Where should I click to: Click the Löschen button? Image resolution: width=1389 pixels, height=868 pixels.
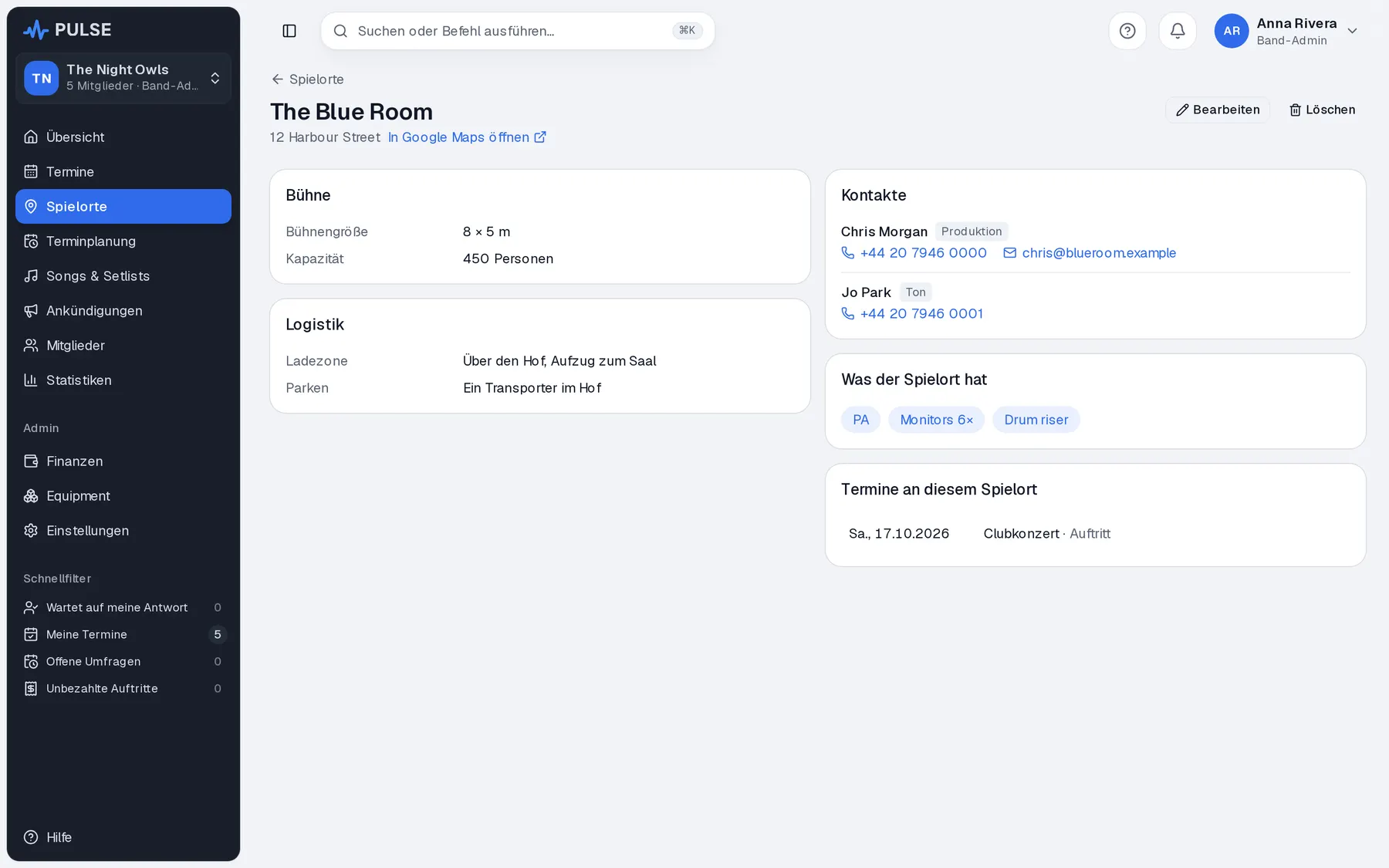click(1322, 110)
